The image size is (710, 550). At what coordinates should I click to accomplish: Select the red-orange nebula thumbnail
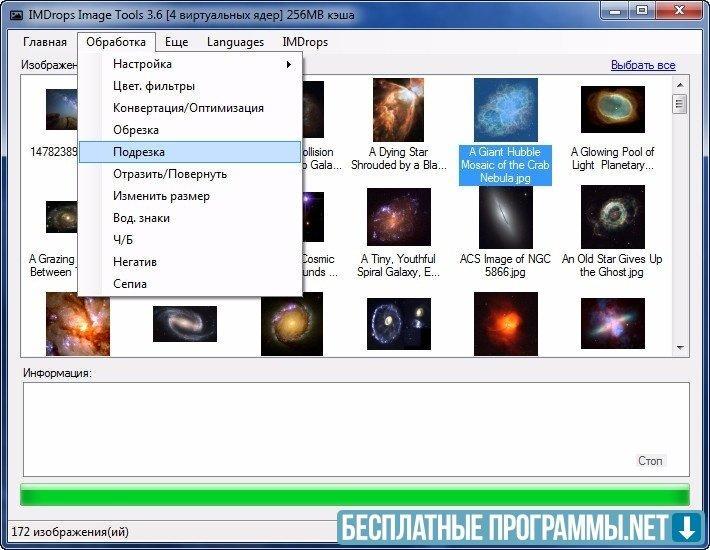(506, 324)
